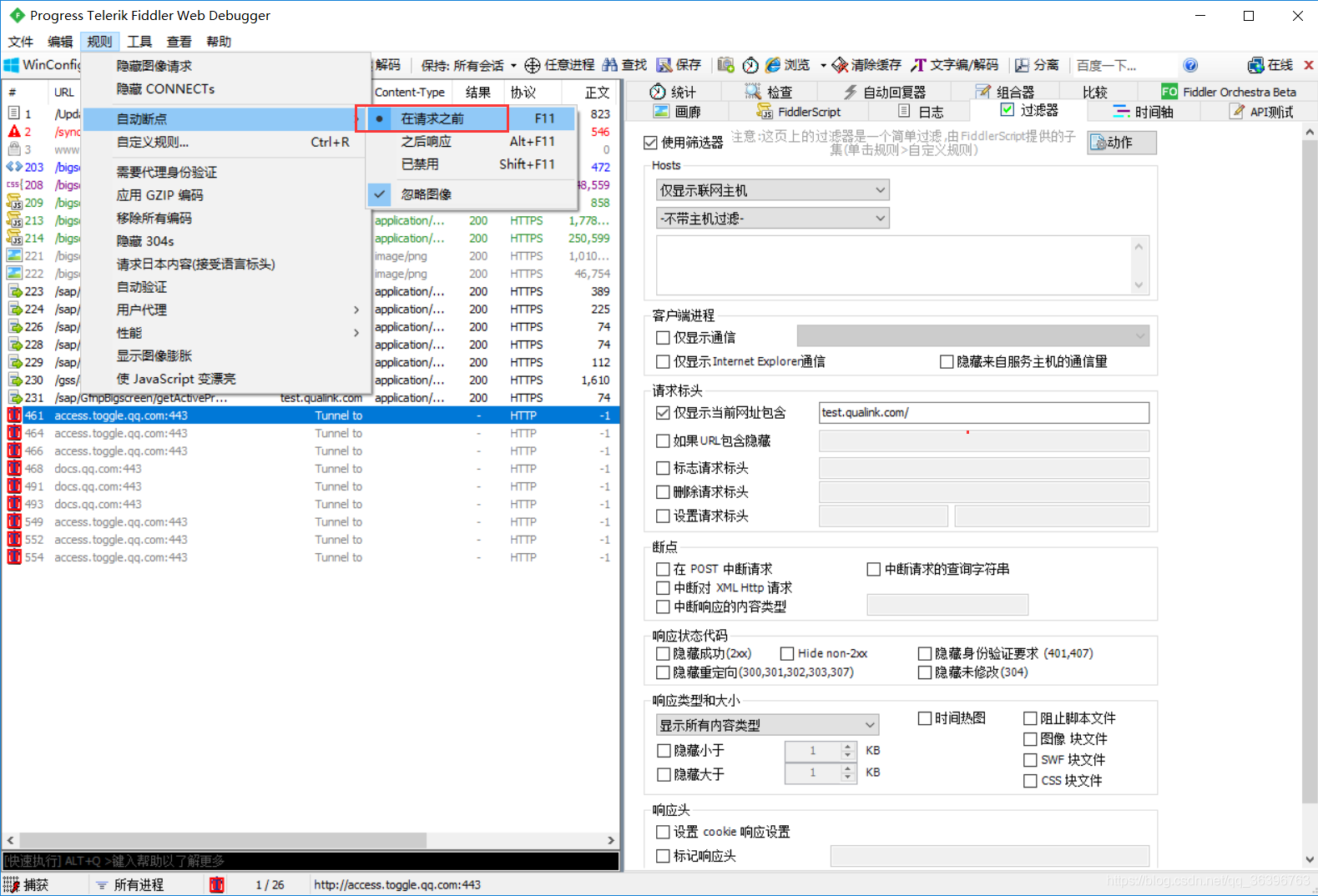The image size is (1318, 896).
Task: Click the 查找 (Find) binoculars icon
Action: (610, 65)
